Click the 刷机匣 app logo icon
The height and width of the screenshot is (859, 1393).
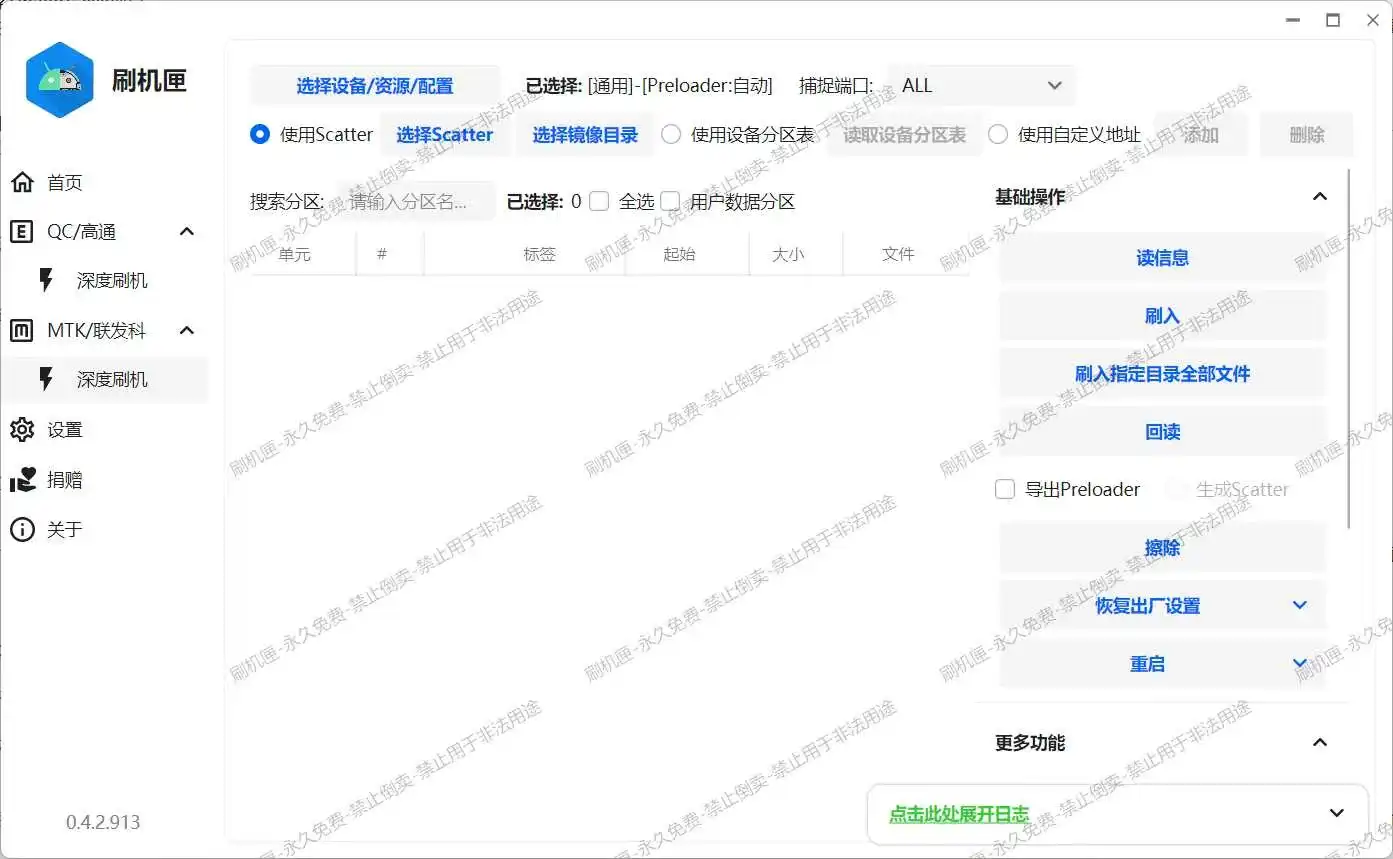coord(60,80)
